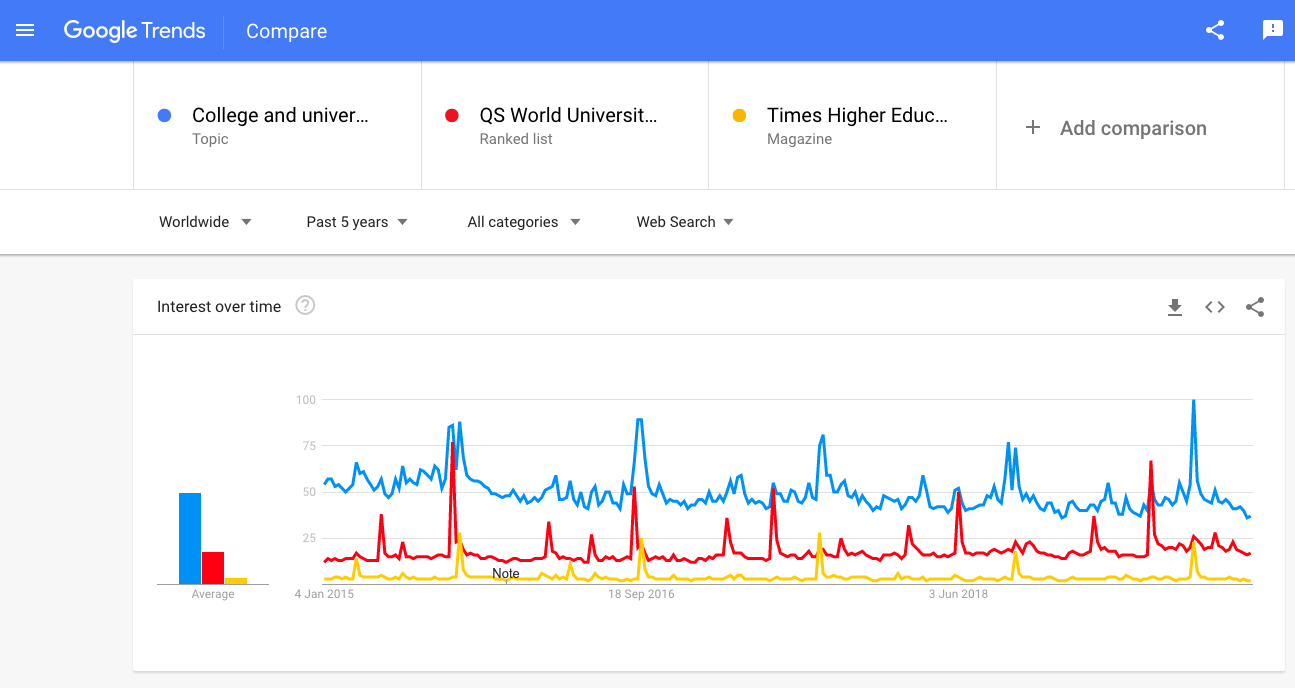Viewport: 1295px width, 688px height.
Task: Open the hamburger main menu
Action: (25, 31)
